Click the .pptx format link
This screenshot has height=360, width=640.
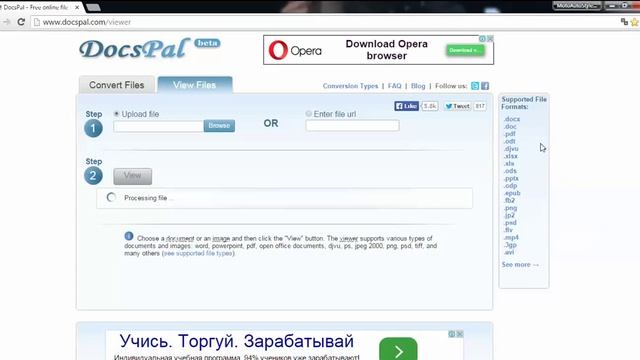(x=511, y=178)
